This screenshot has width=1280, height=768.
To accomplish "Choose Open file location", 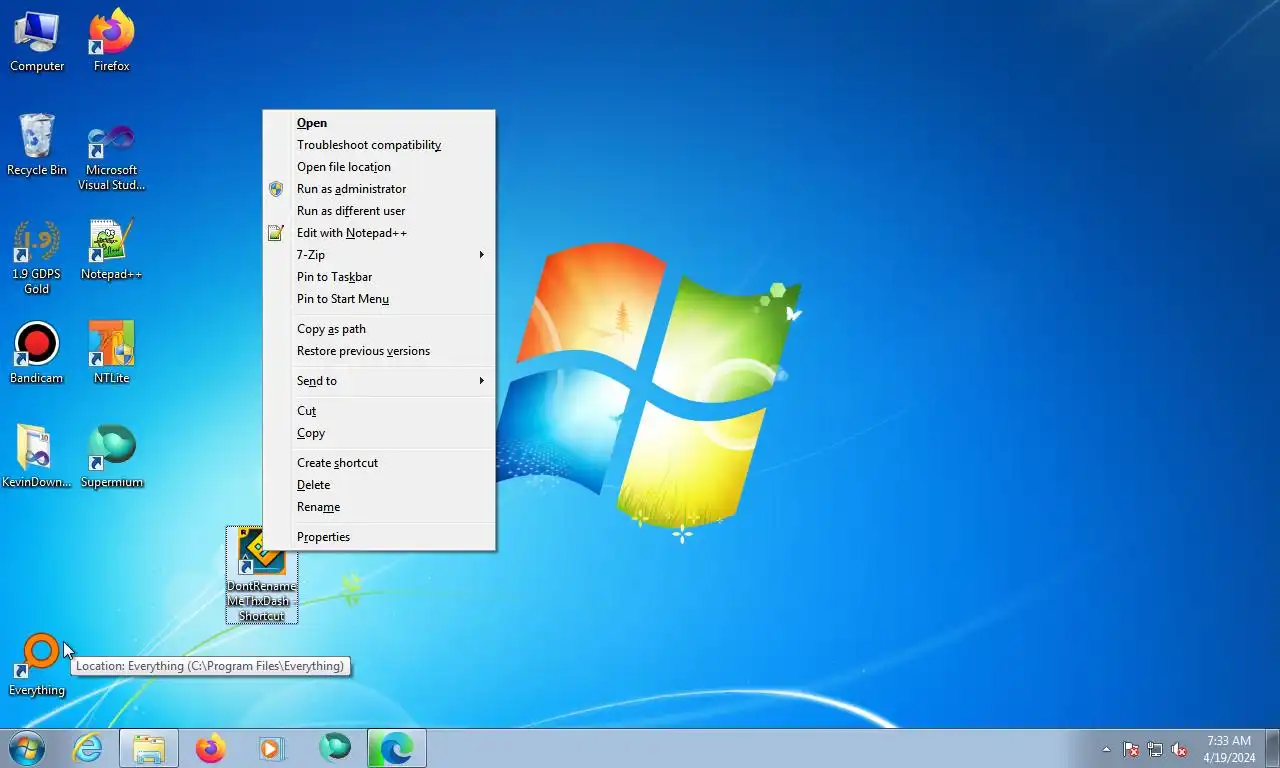I will tap(379, 167).
